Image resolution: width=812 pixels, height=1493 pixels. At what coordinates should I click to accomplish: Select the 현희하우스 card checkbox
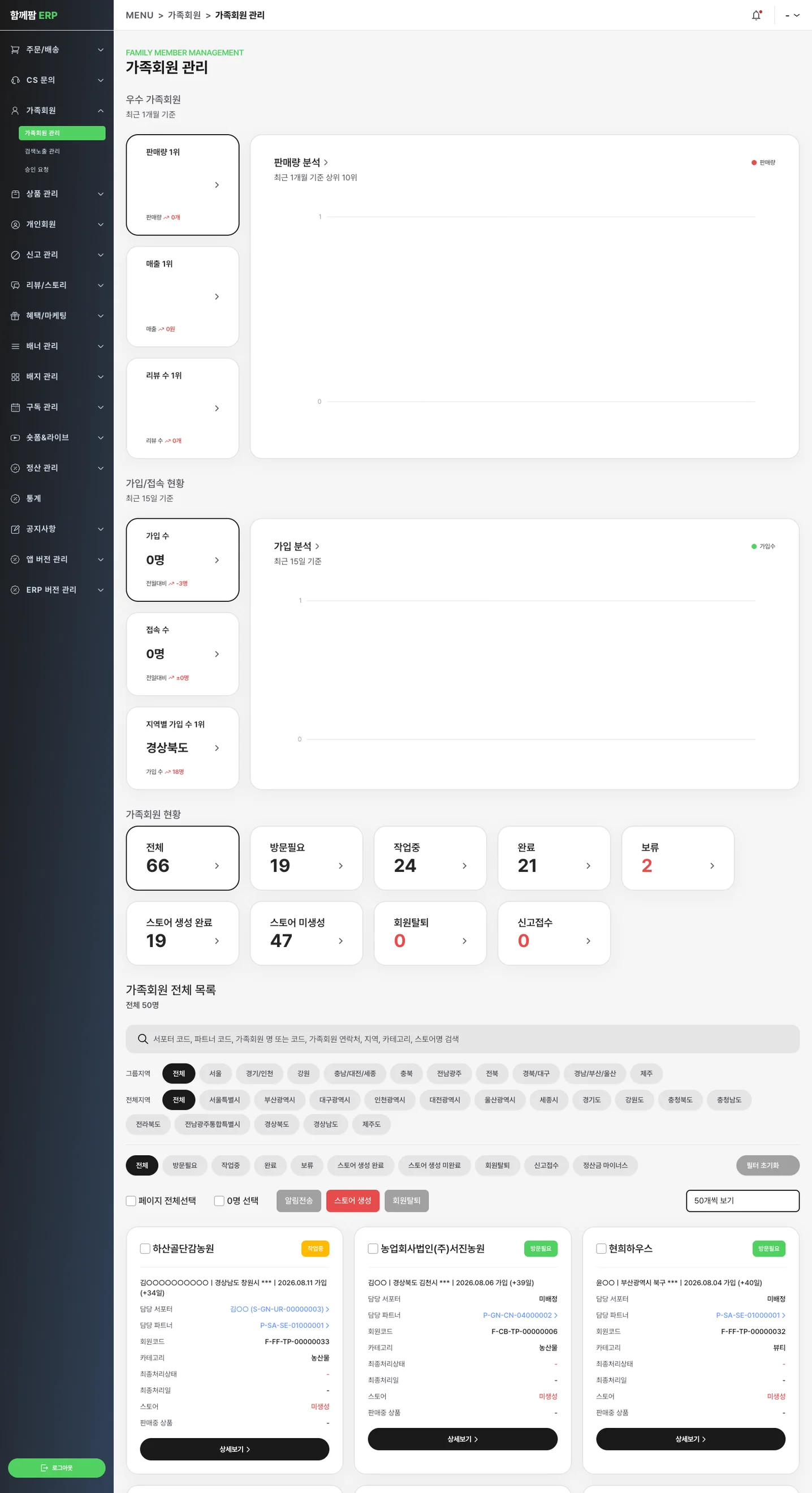tap(601, 1249)
